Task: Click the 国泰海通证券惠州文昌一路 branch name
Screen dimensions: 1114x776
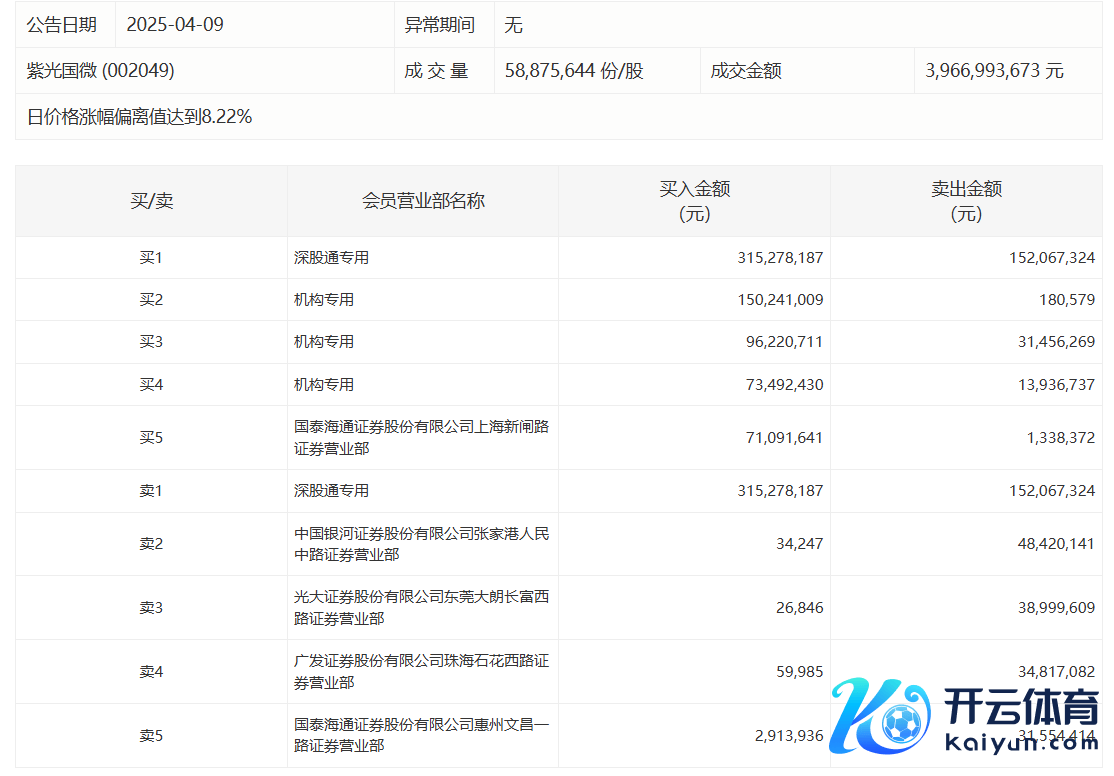Action: (421, 735)
